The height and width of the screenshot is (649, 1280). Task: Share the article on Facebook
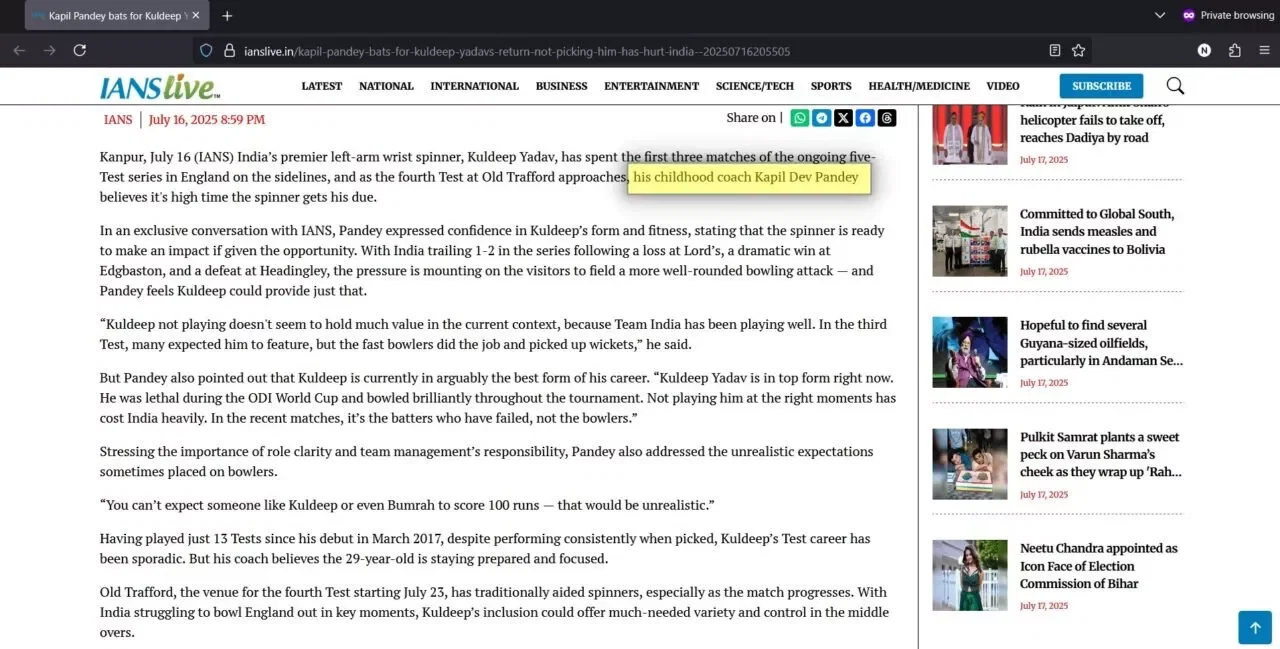point(865,118)
